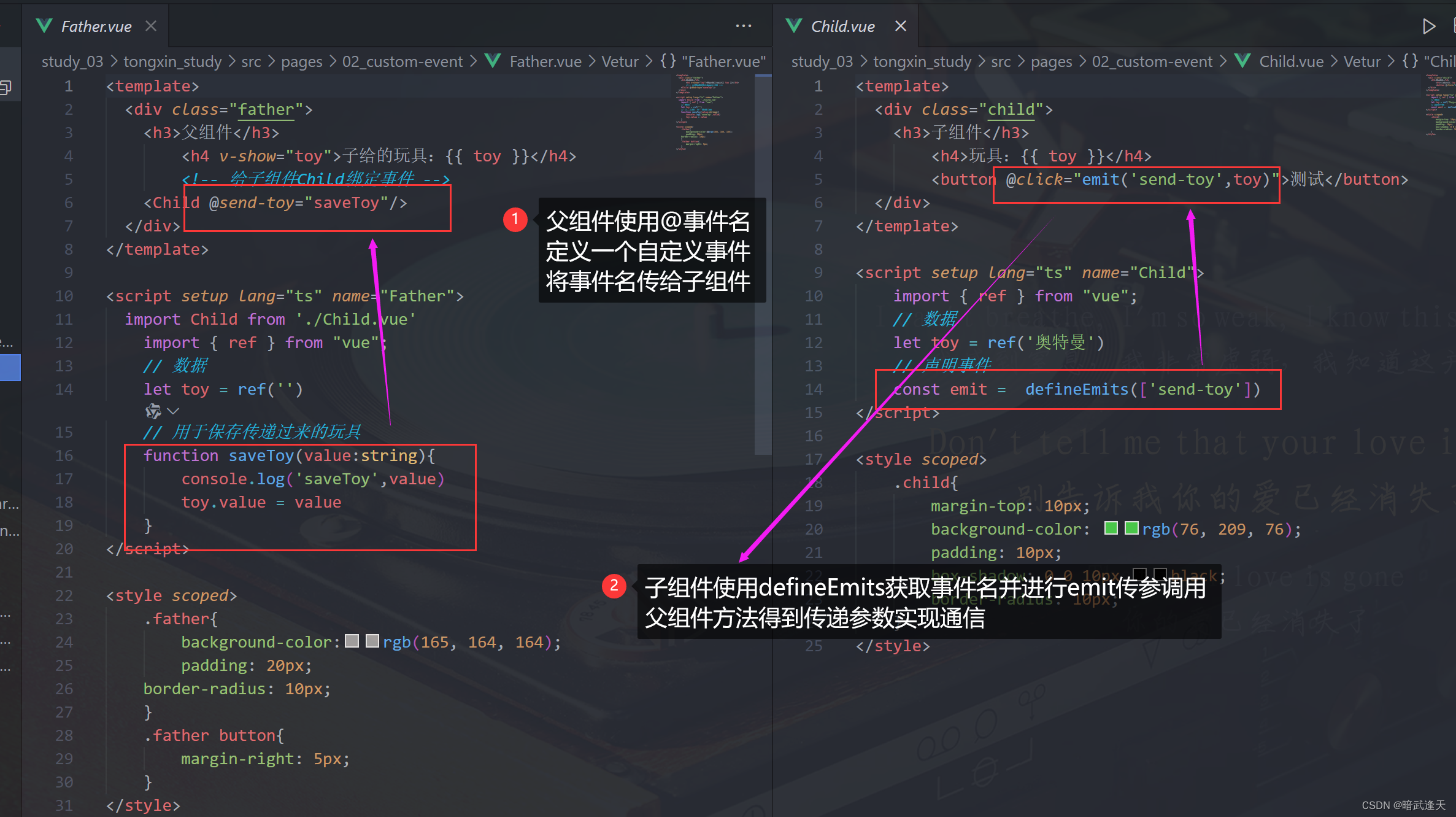This screenshot has height=817, width=1456.
Task: Click 'v-show' attribute on Father.vue line 4
Action: [x=247, y=156]
